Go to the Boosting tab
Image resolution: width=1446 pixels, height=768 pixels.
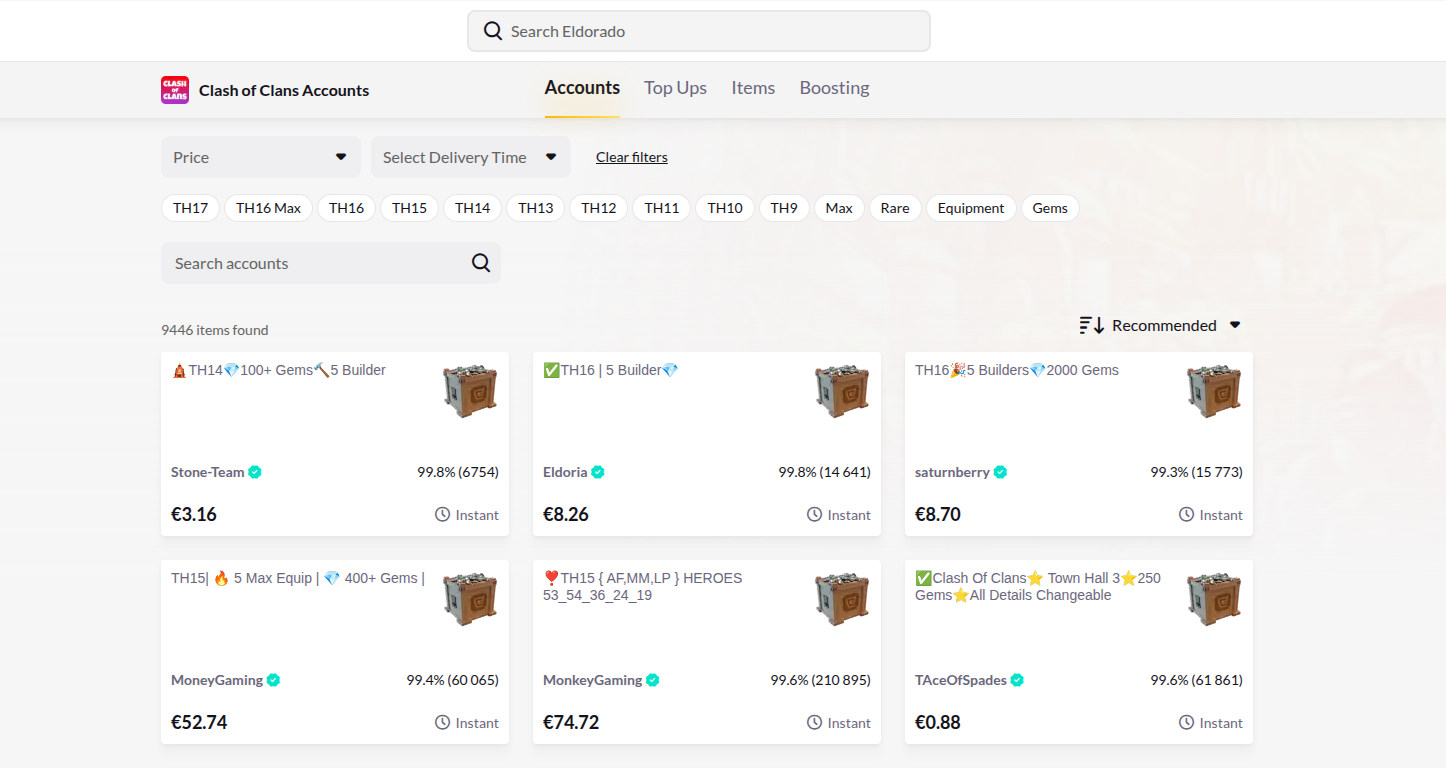pyautogui.click(x=834, y=88)
